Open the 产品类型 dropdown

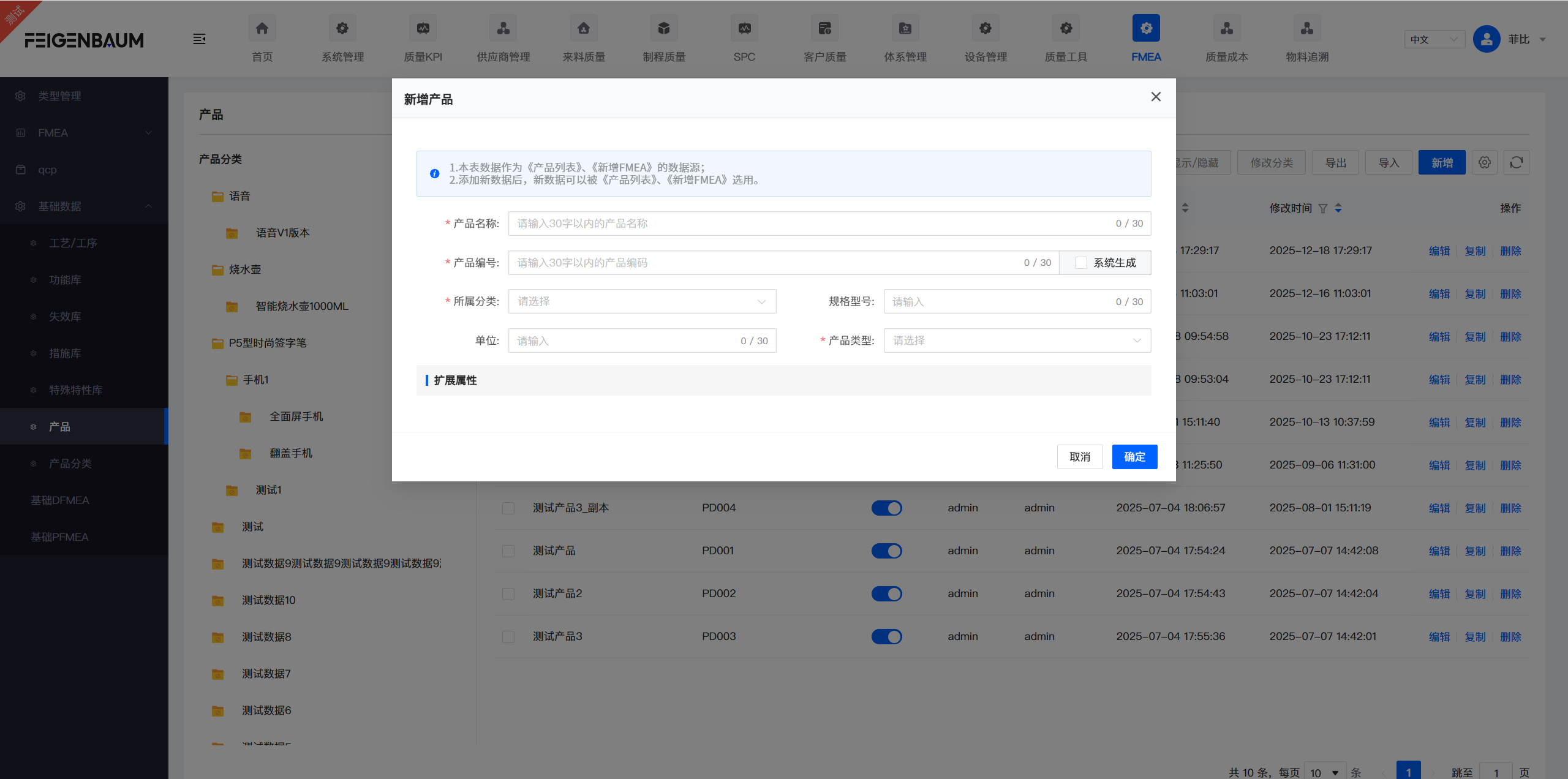[x=1016, y=341]
